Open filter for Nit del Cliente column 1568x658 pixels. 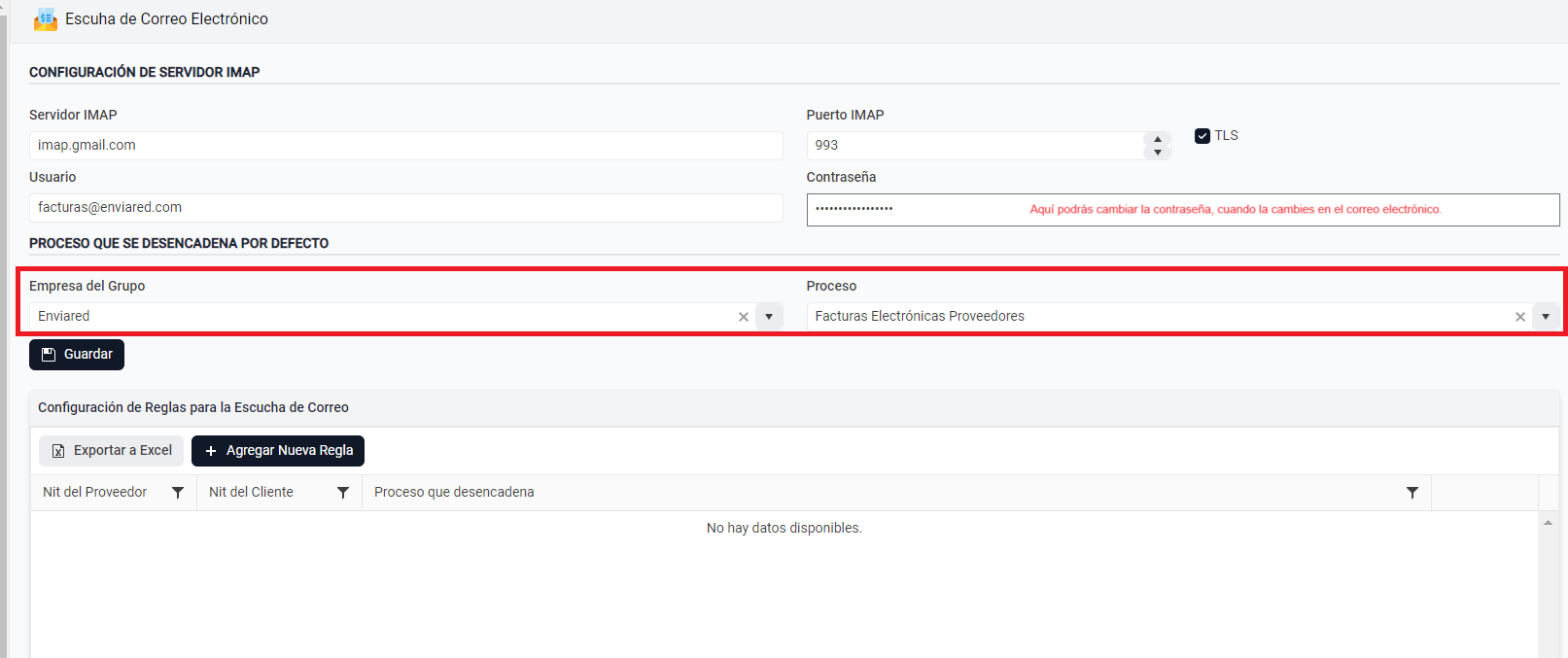[343, 493]
